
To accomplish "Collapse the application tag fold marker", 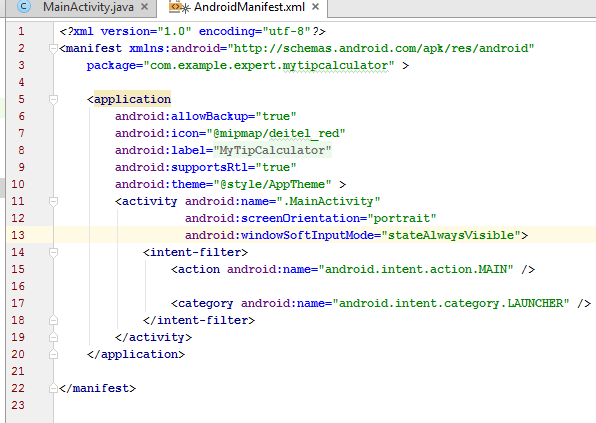I will click(x=53, y=100).
